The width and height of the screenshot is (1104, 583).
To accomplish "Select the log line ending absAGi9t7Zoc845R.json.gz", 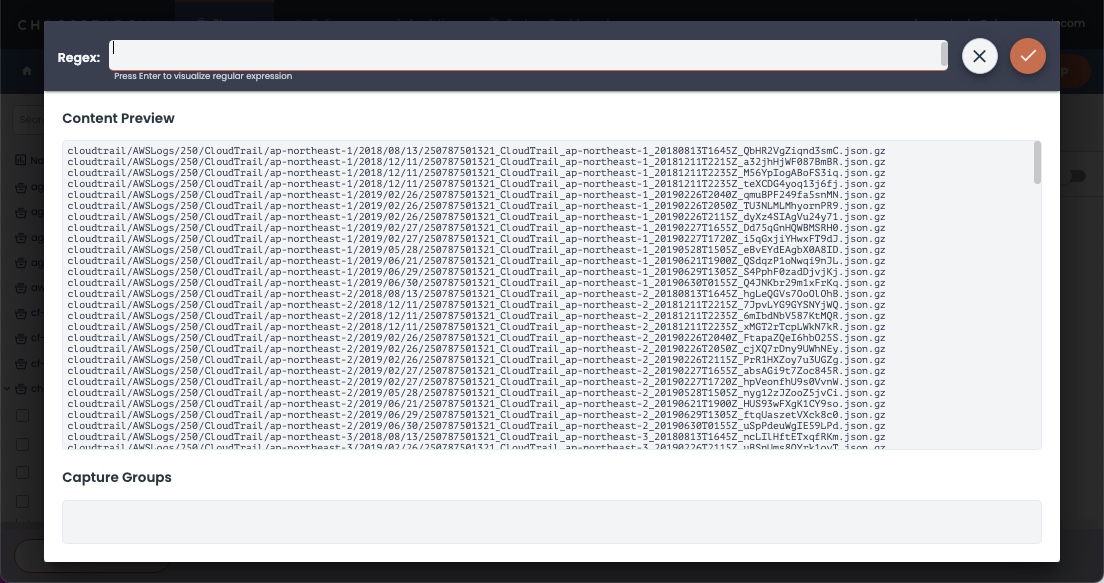I will click(x=476, y=371).
